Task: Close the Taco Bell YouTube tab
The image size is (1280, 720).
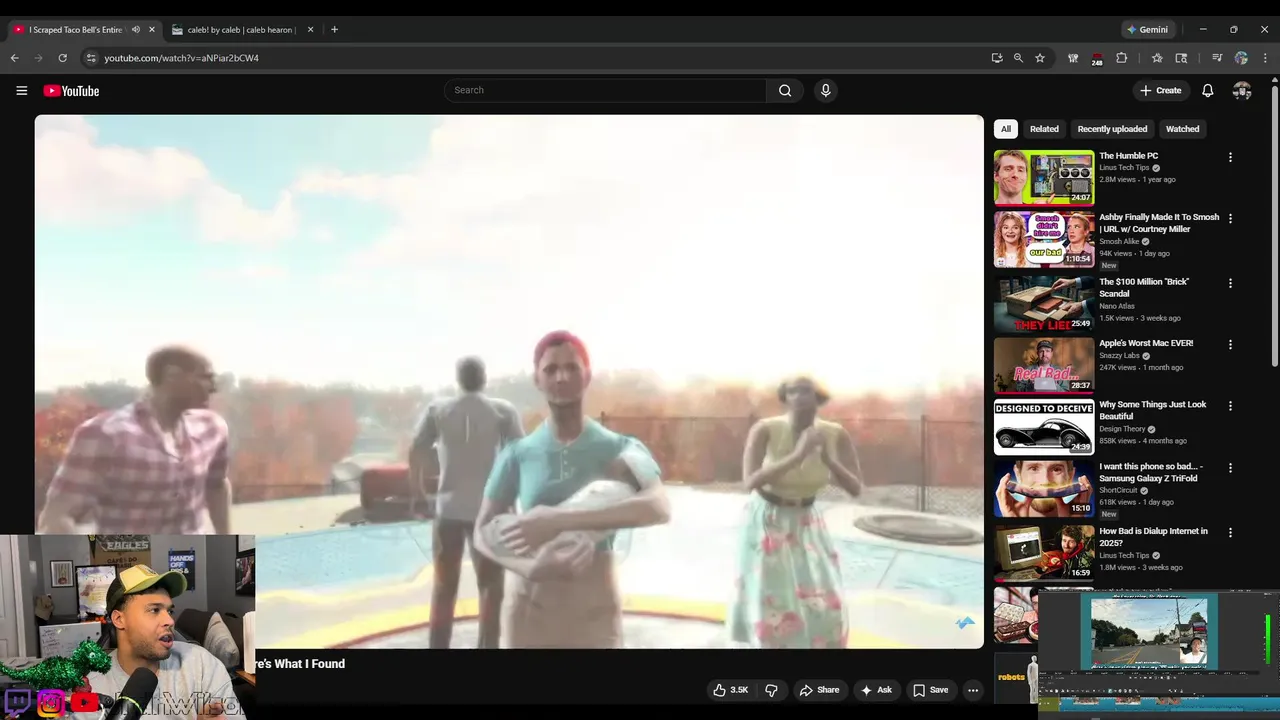Action: click(152, 30)
